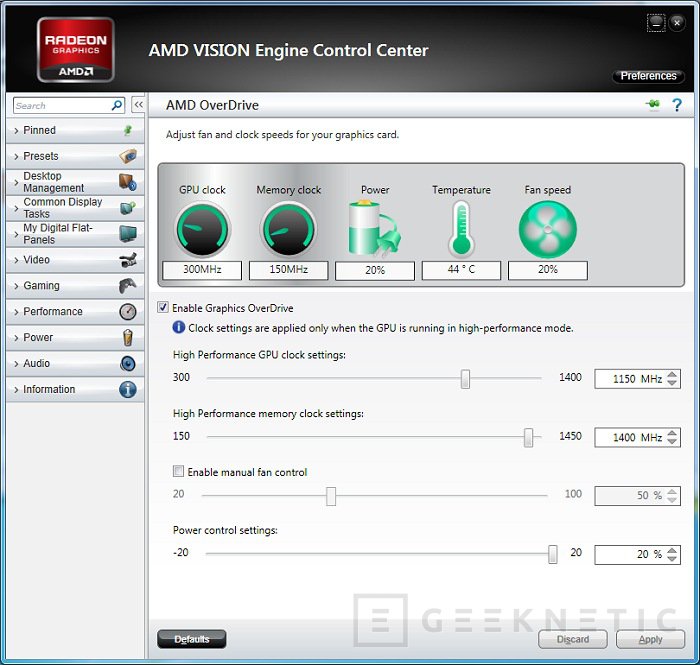The image size is (700, 665).
Task: Click the GPU clock gauge dial
Action: click(x=202, y=229)
